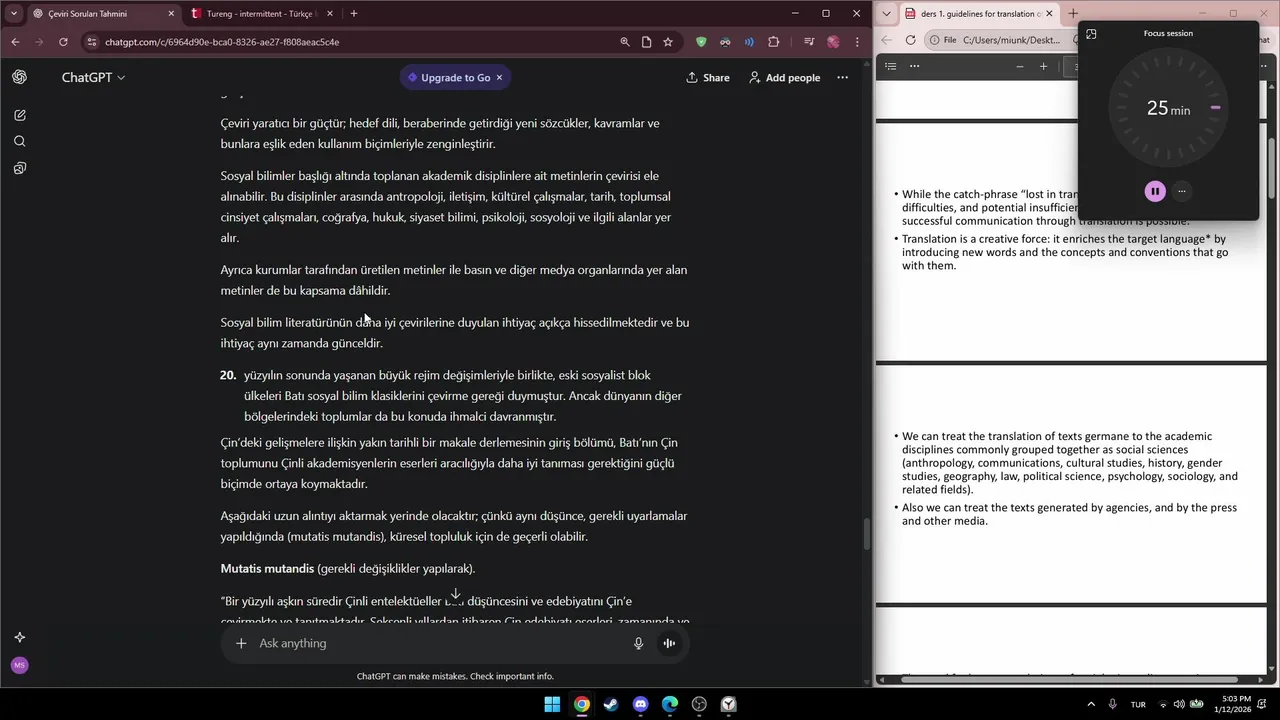This screenshot has width=1280, height=720.
Task: Open the Edge tab actions dropdown
Action: pyautogui.click(x=886, y=14)
